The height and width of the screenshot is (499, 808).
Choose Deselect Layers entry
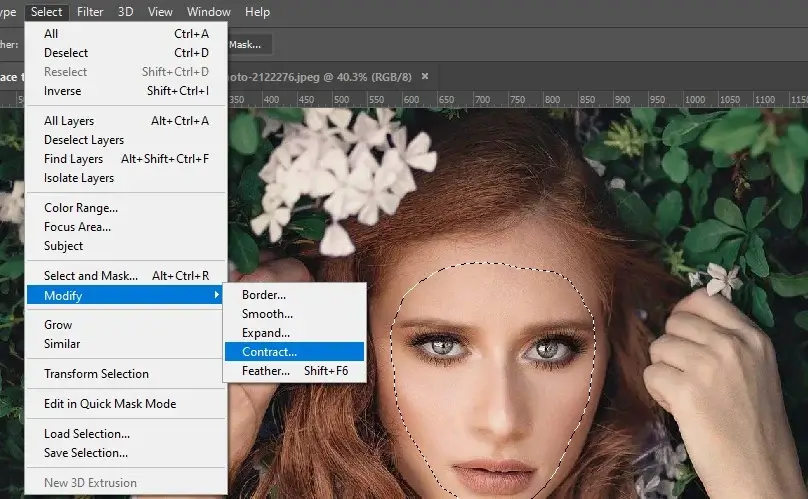[x=126, y=140]
